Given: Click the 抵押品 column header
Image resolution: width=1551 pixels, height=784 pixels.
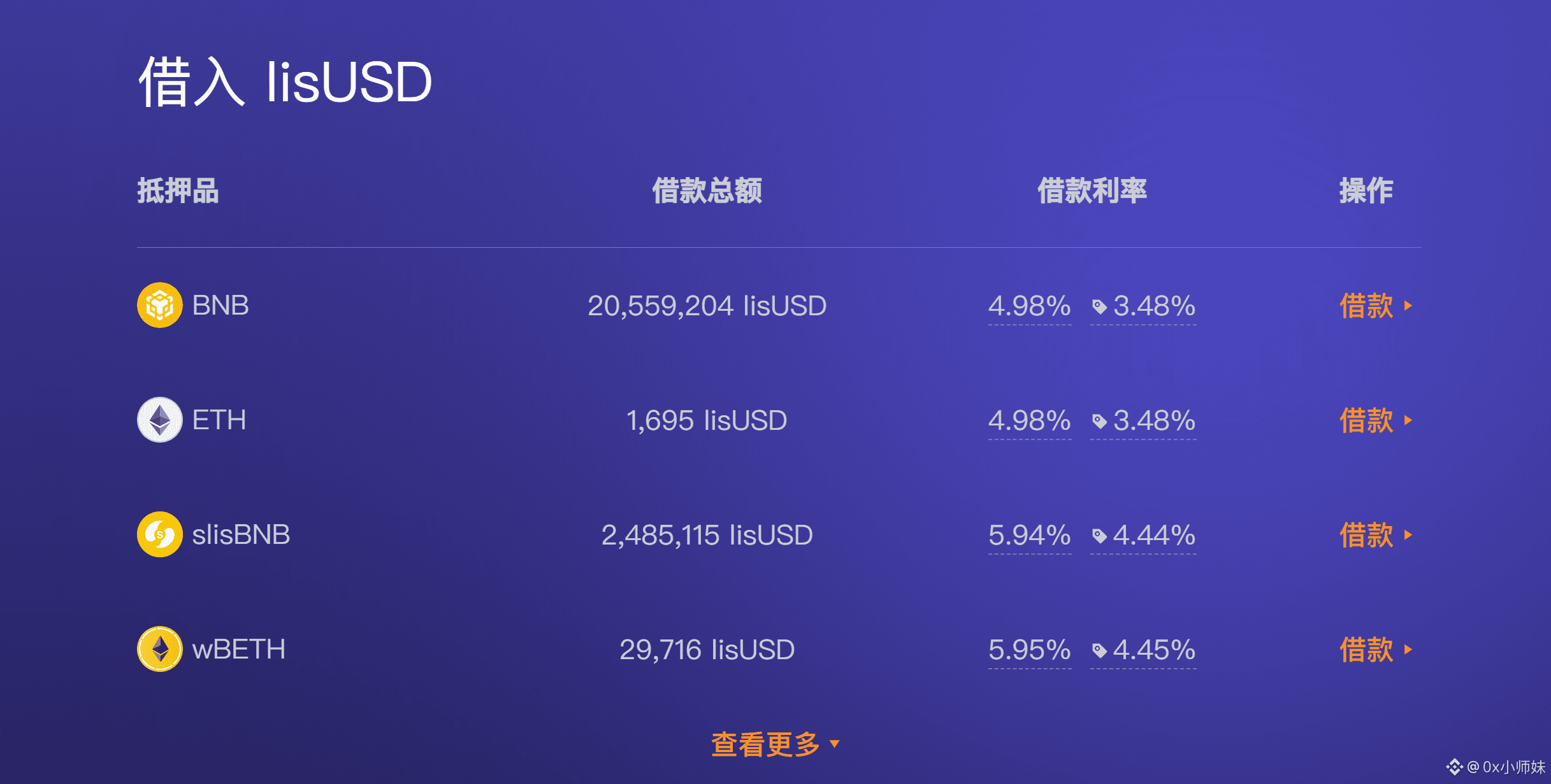Looking at the screenshot, I should click(178, 190).
